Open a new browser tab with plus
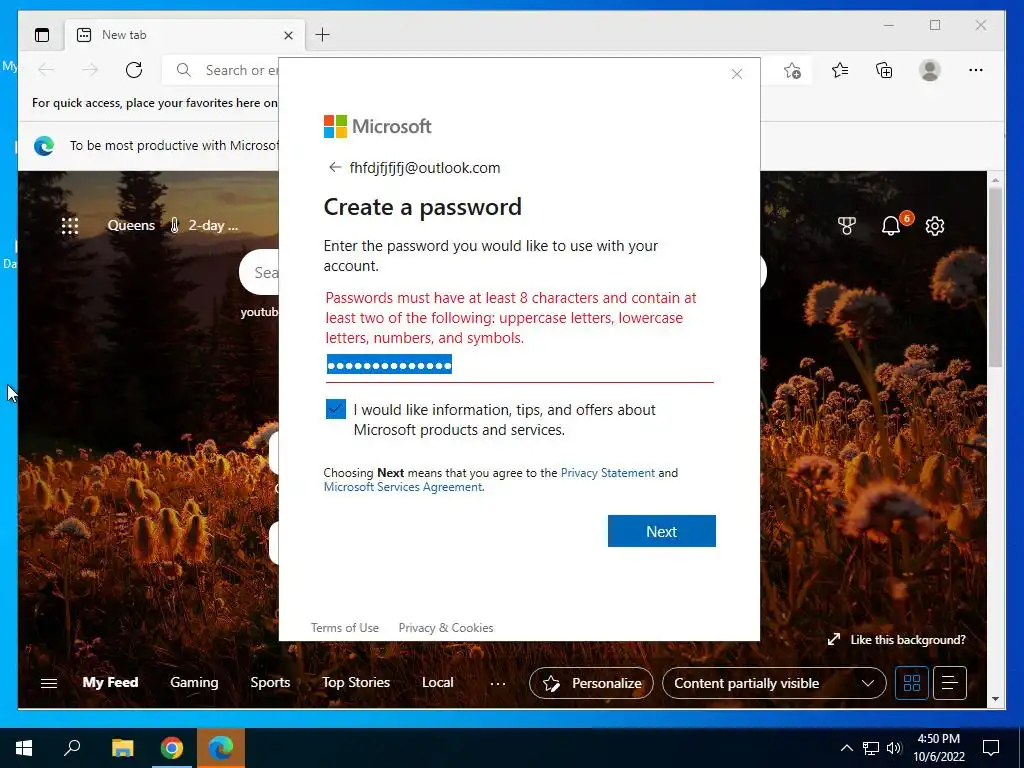Viewport: 1024px width, 768px height. tap(322, 35)
